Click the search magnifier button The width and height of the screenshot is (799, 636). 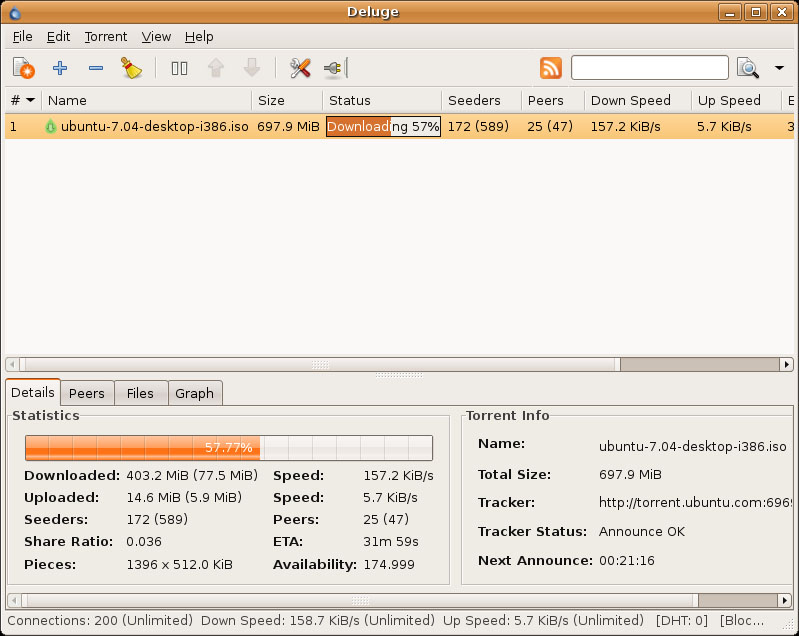[747, 68]
